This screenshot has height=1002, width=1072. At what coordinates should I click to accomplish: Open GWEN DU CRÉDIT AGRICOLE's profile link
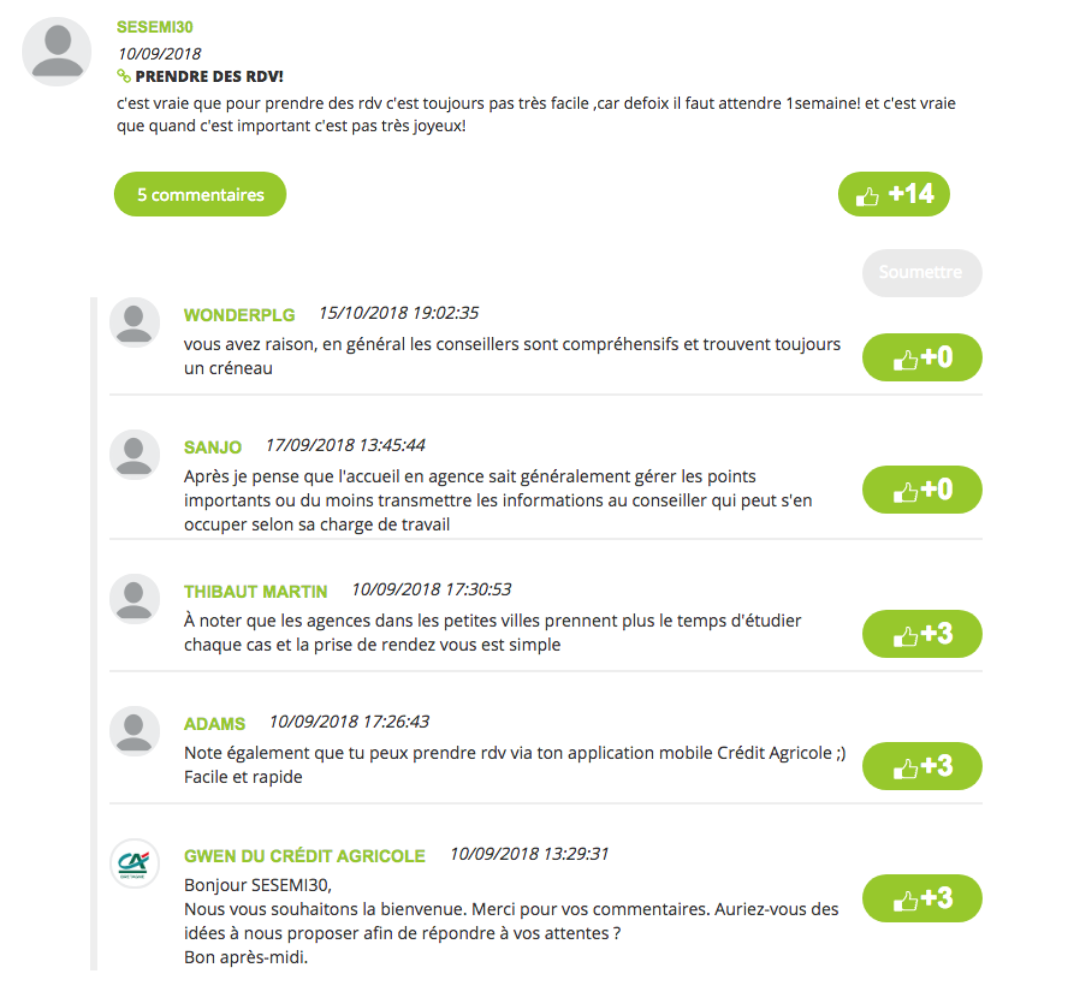click(x=304, y=856)
